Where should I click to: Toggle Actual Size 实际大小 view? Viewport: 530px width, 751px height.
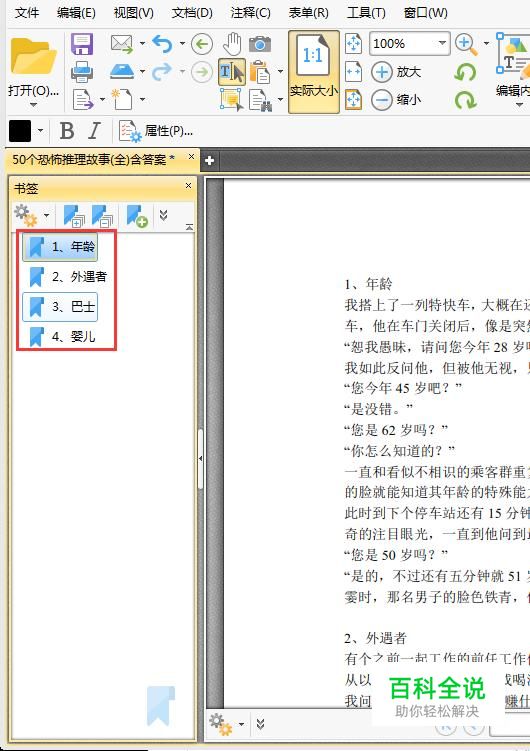pyautogui.click(x=314, y=72)
